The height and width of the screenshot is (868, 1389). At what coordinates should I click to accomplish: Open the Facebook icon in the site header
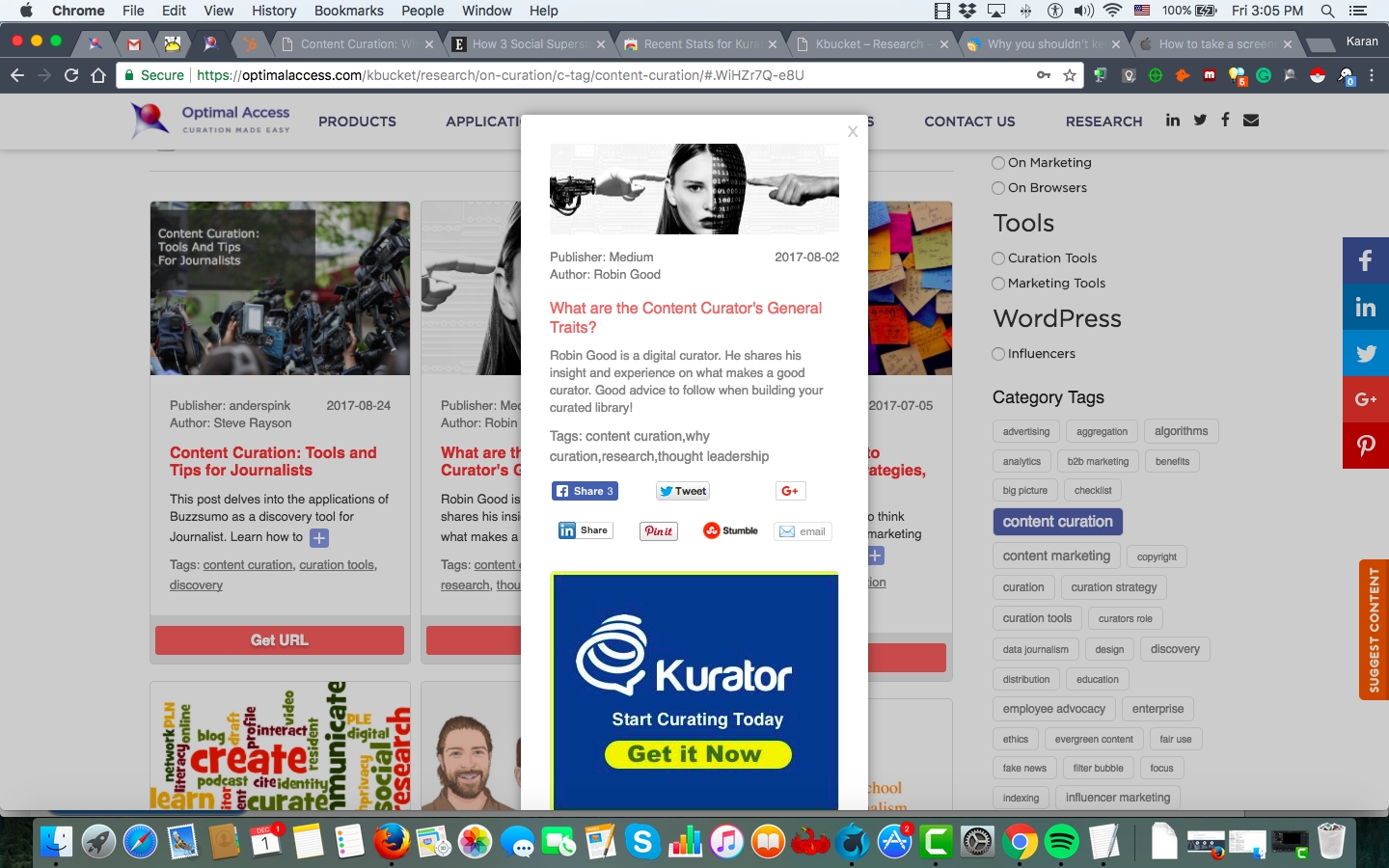tap(1225, 120)
